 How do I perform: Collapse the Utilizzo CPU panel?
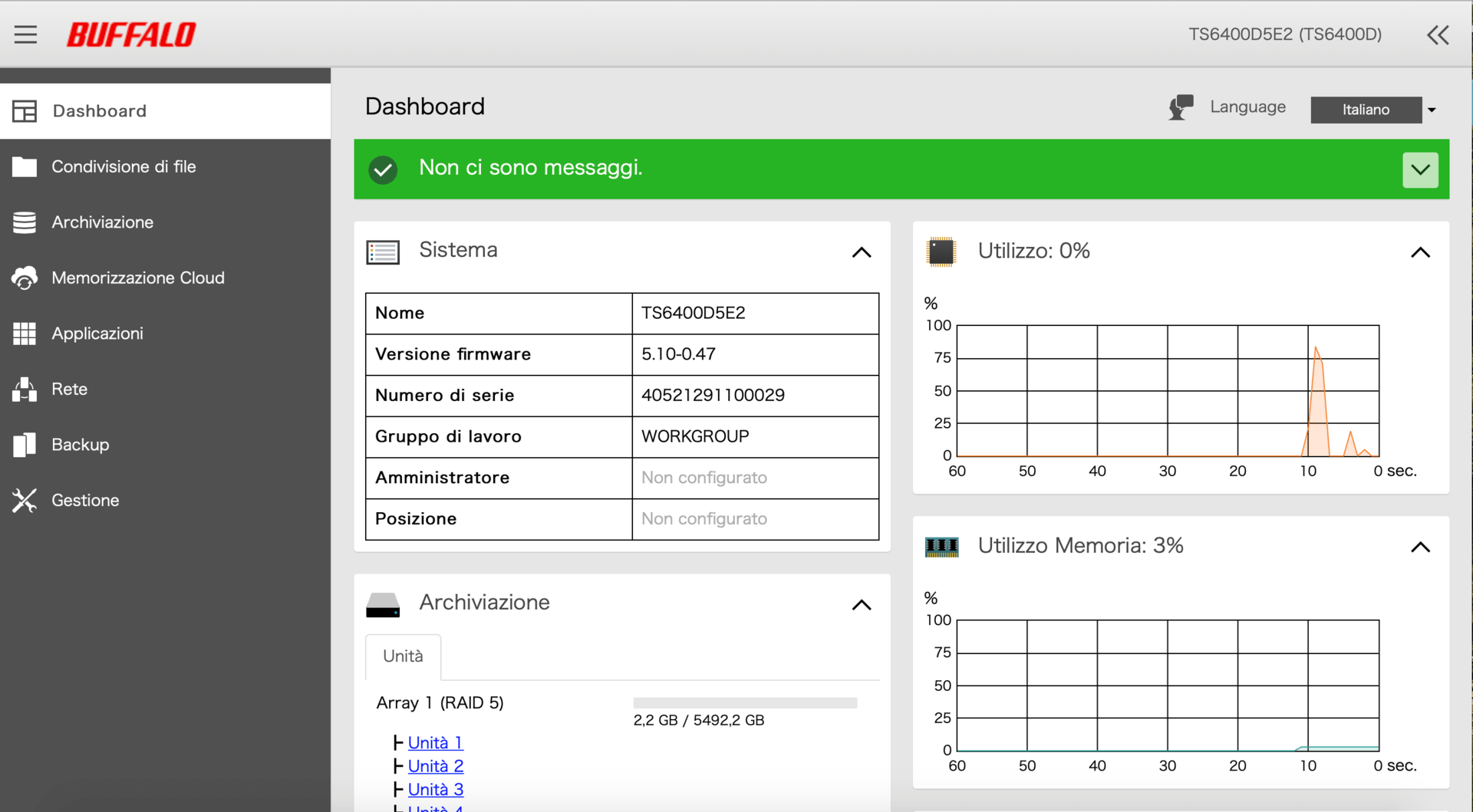[x=1420, y=252]
